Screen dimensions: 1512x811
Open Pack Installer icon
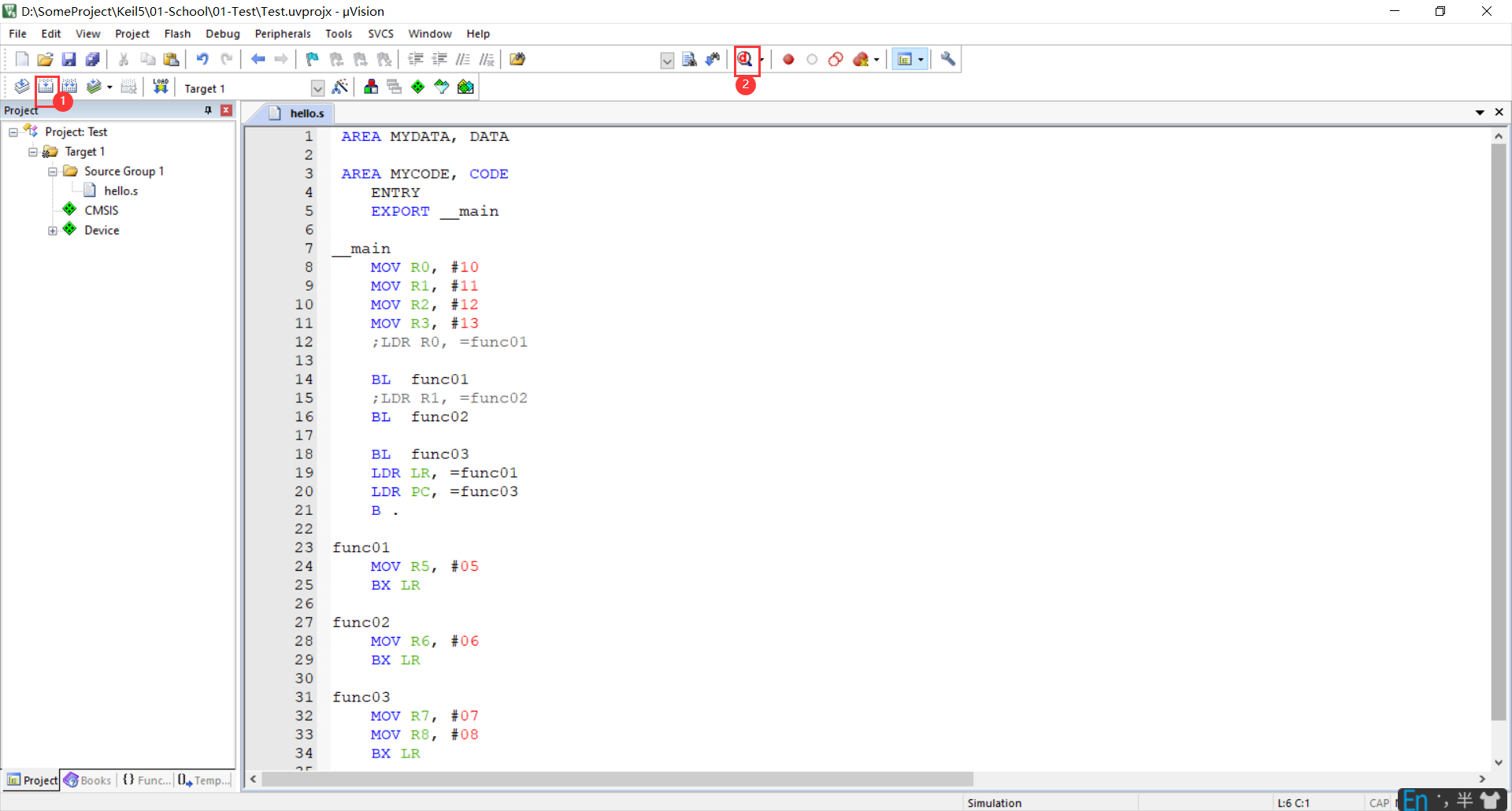click(x=465, y=87)
